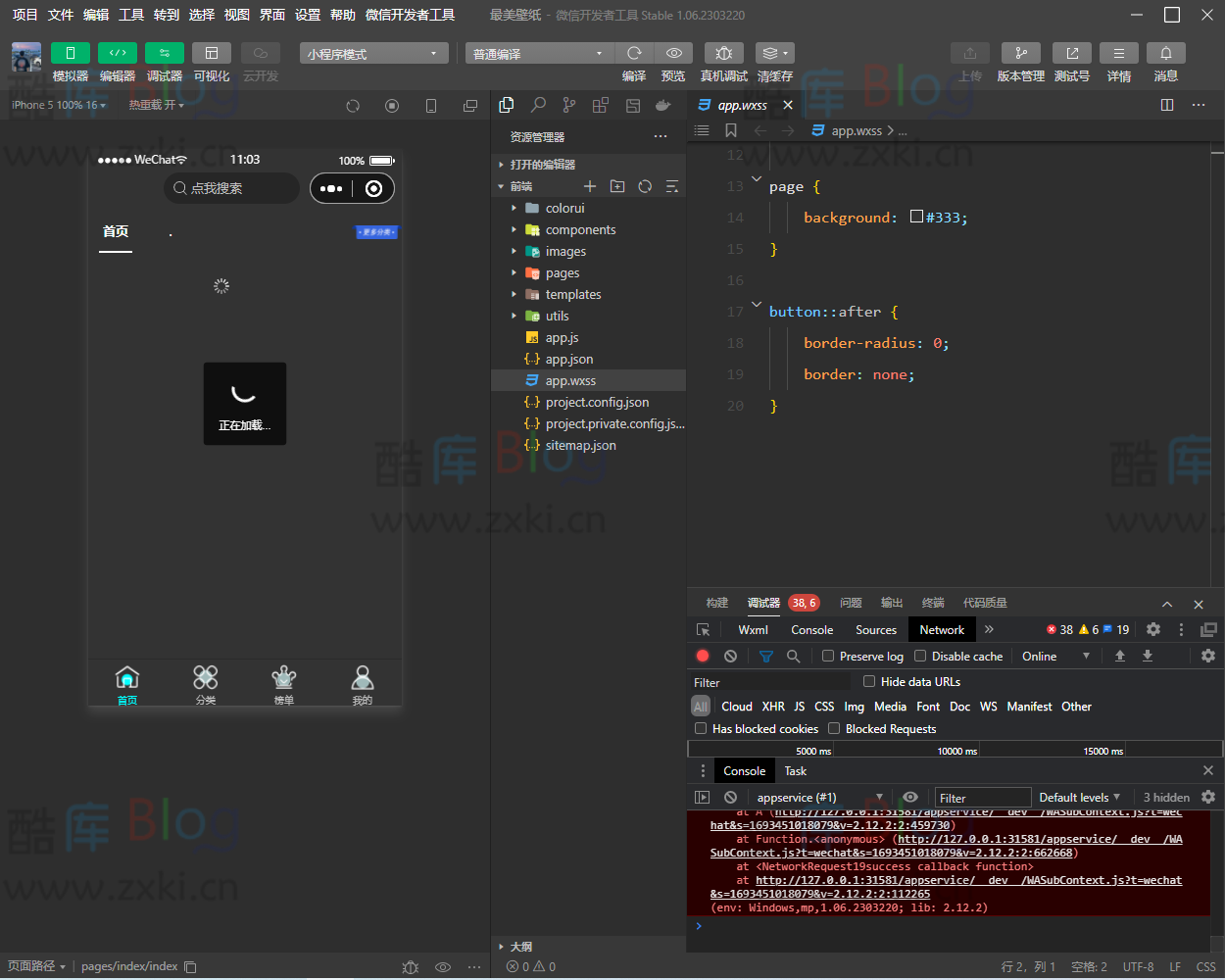This screenshot has width=1225, height=980.
Task: Open the 设置 menu in menu bar
Action: (x=308, y=15)
